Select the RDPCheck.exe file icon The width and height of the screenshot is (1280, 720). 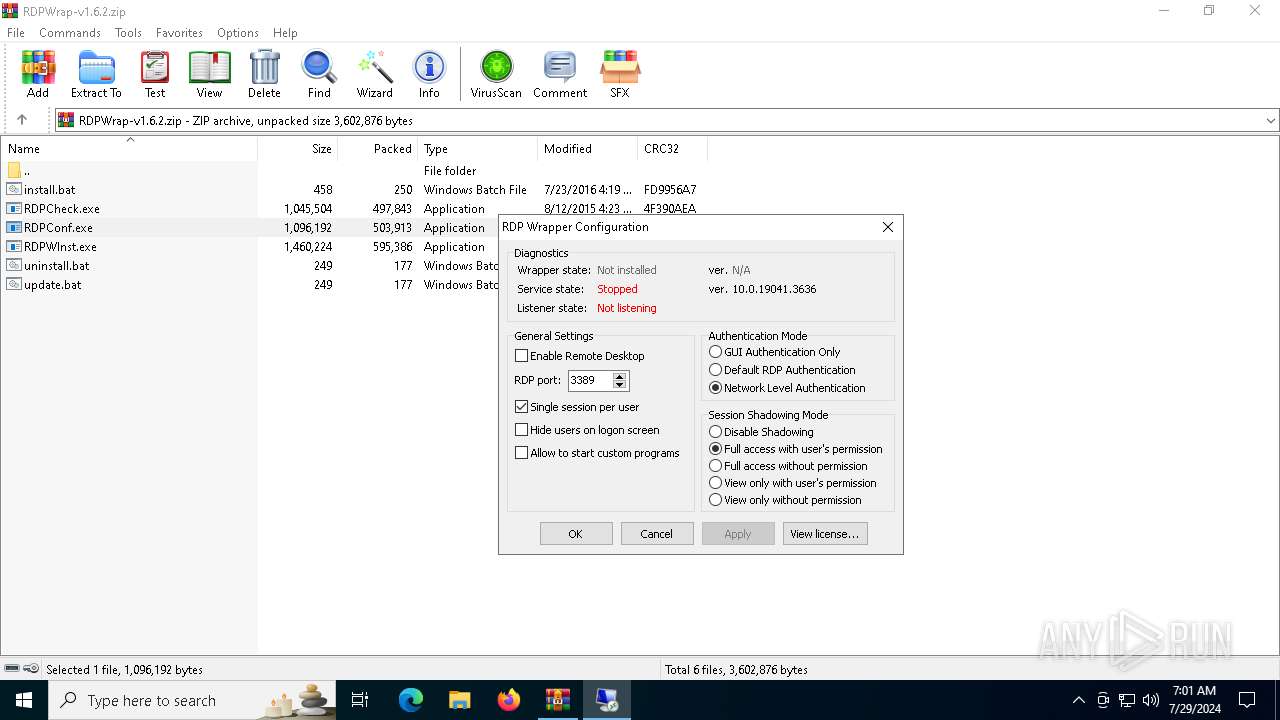click(14, 208)
